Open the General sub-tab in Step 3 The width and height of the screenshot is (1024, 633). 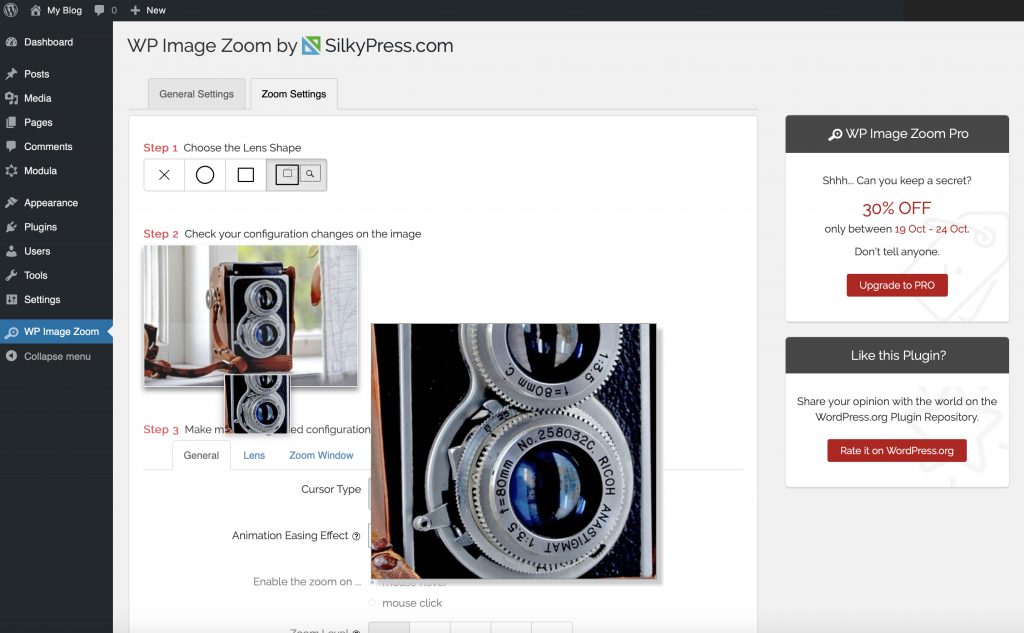[x=201, y=455]
